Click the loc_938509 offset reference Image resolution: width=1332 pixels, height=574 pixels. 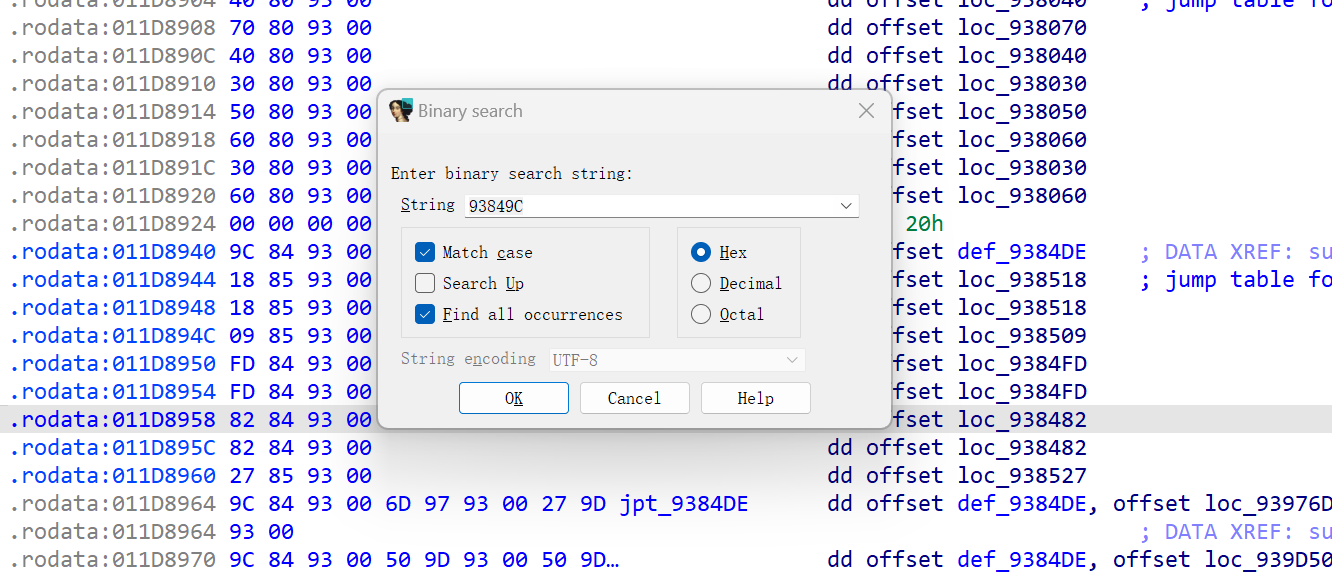point(1021,336)
